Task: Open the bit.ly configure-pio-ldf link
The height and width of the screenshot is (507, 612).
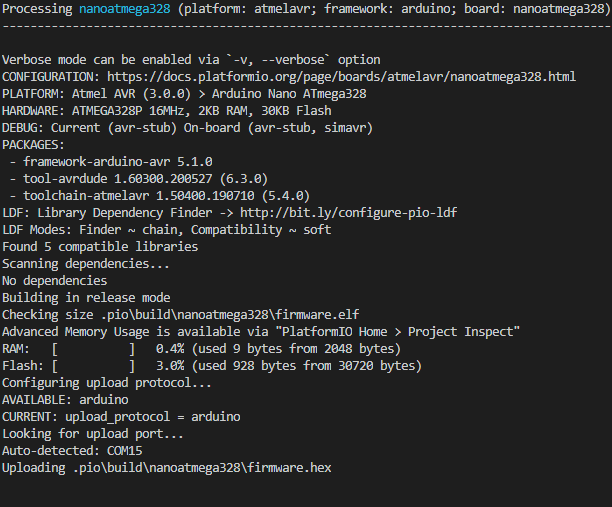Action: pos(348,213)
